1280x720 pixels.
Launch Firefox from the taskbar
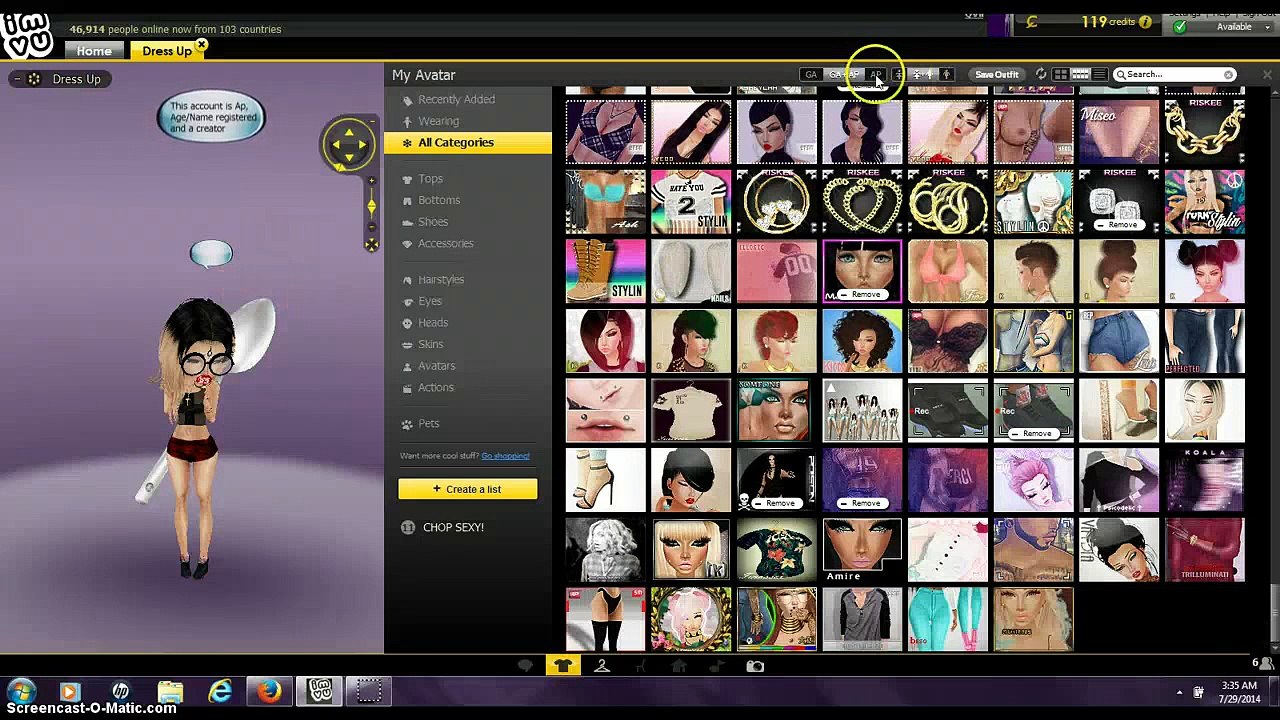tap(269, 691)
